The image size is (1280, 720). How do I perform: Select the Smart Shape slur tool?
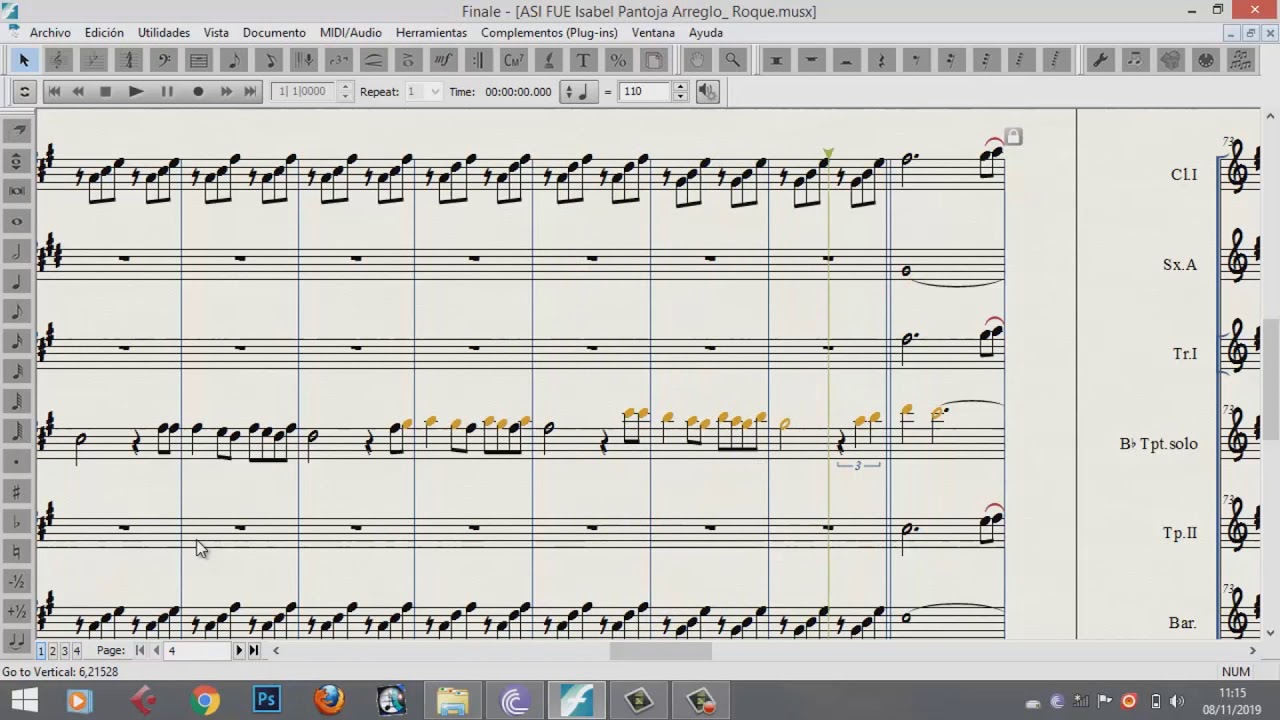pyautogui.click(x=374, y=61)
